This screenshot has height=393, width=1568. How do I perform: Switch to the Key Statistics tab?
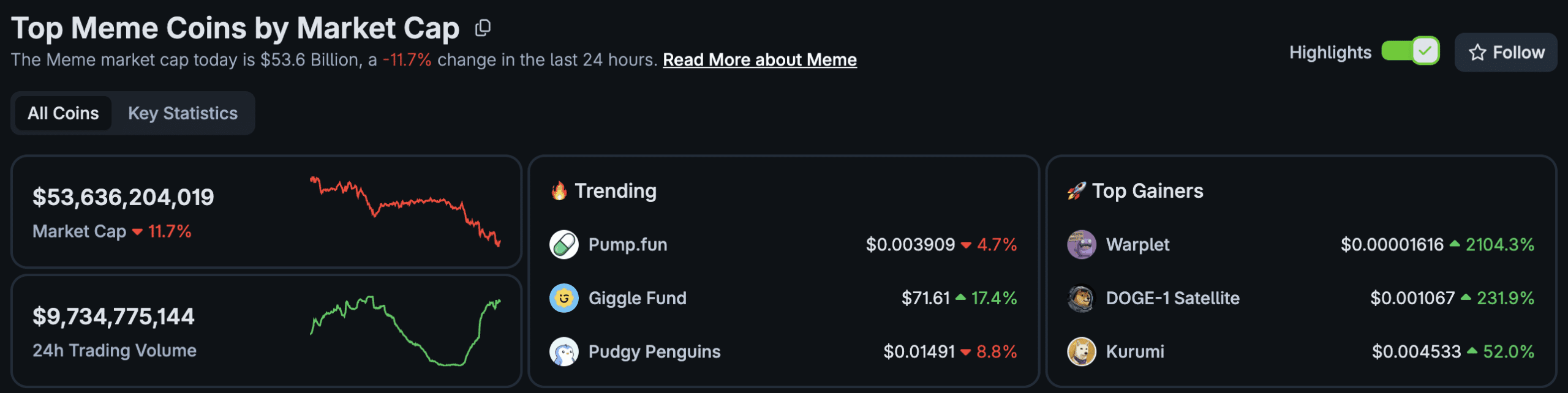click(x=183, y=113)
